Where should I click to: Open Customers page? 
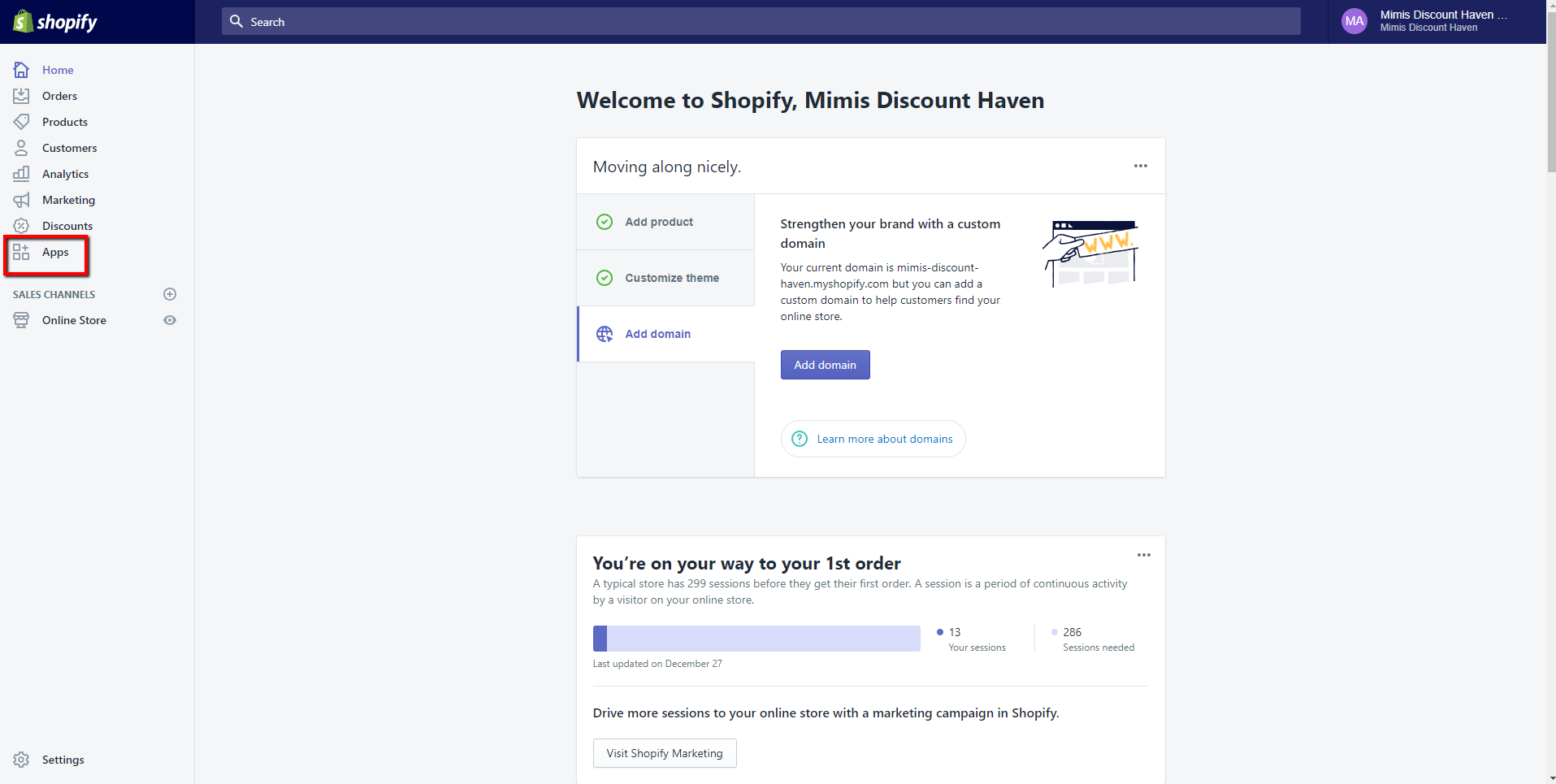(x=69, y=148)
